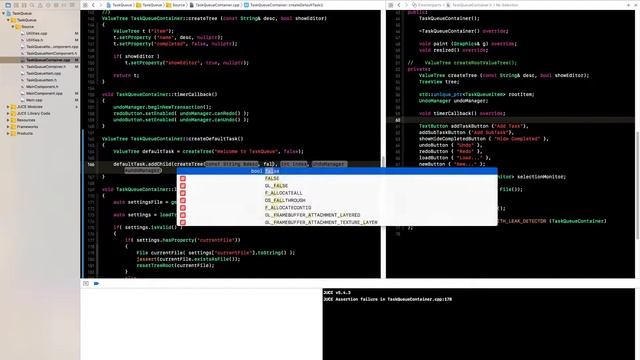Viewport: 640px width, 360px height.
Task: Click the createDefaultTask function definition line
Action: 172,139
